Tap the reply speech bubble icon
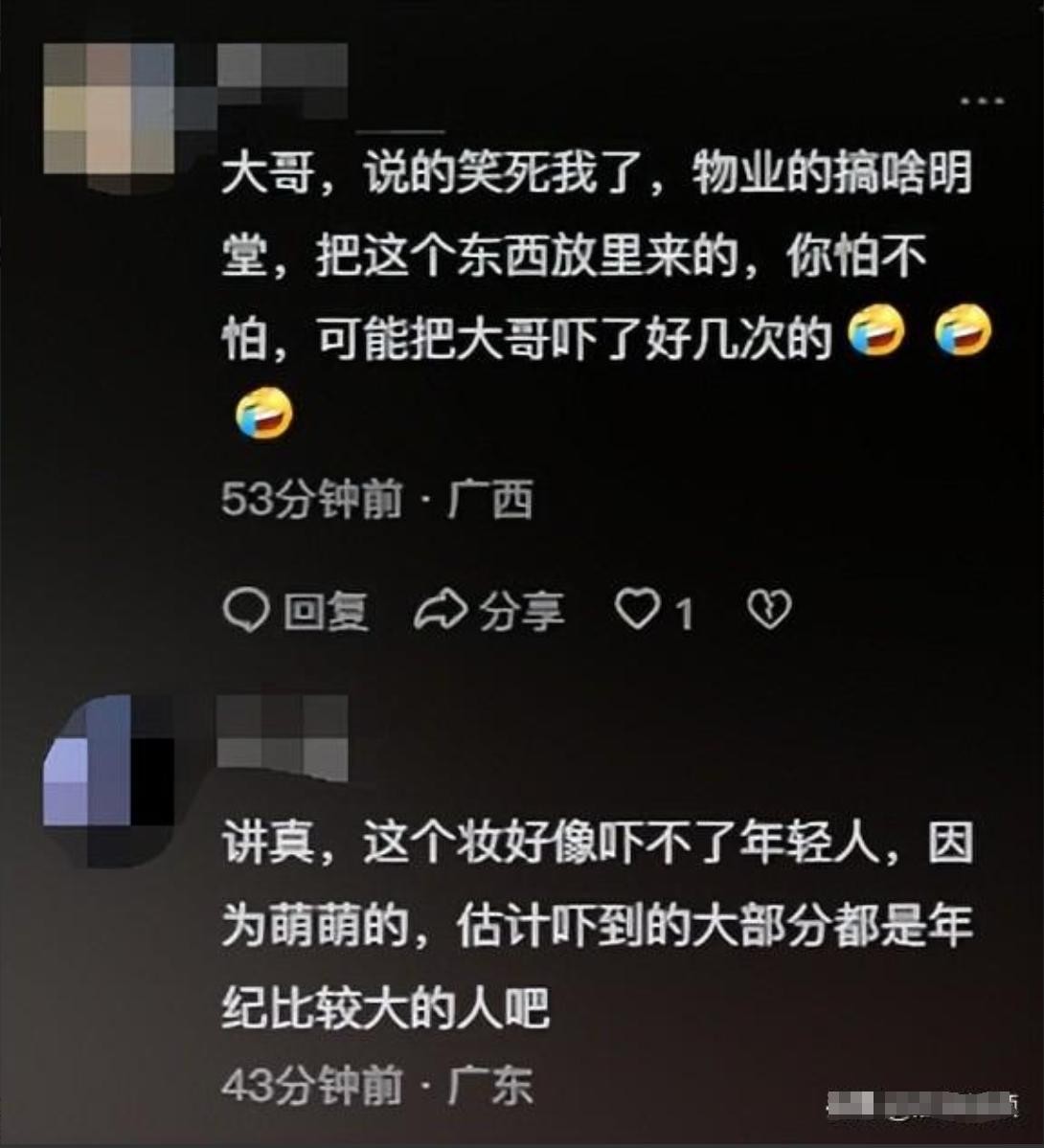This screenshot has width=1044, height=1148. 245,611
